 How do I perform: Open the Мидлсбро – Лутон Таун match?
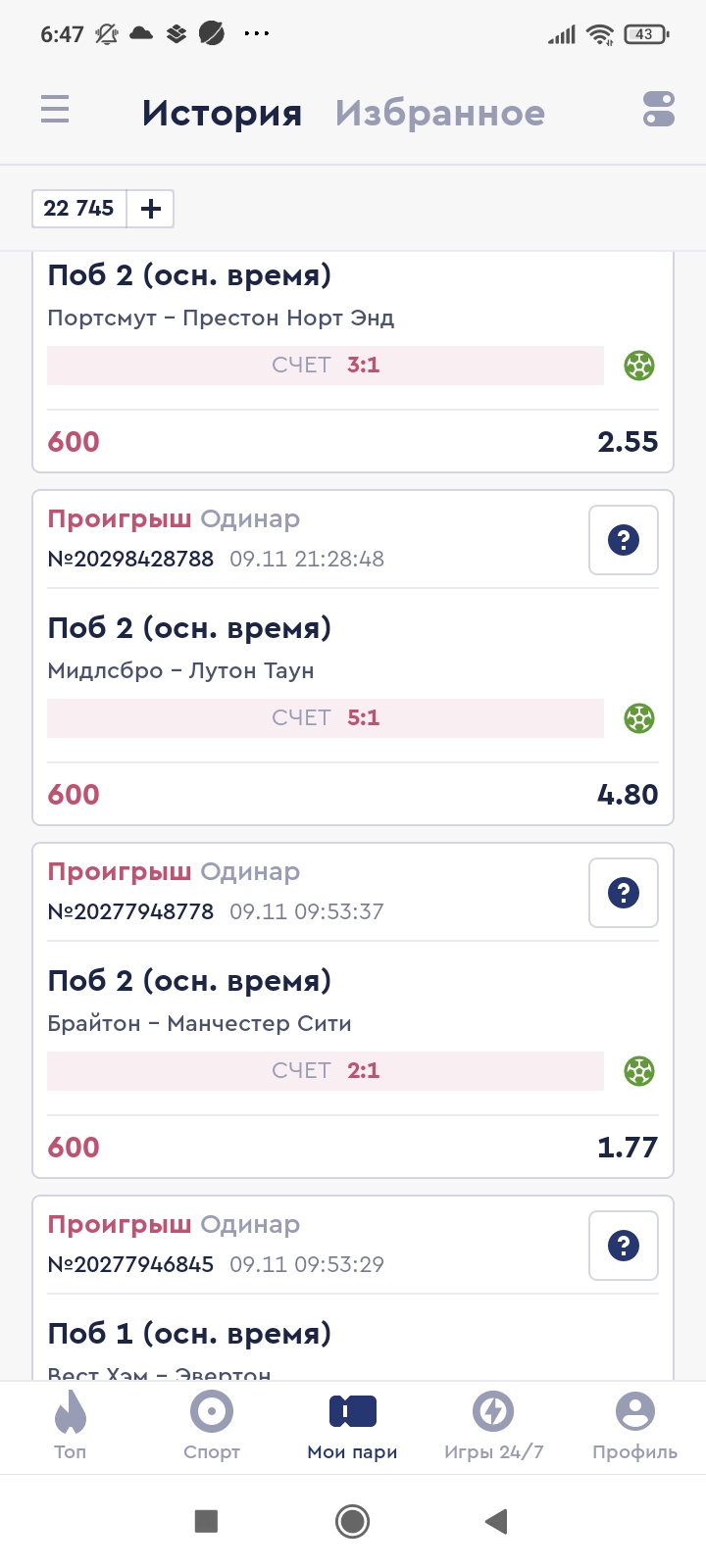pos(181,671)
